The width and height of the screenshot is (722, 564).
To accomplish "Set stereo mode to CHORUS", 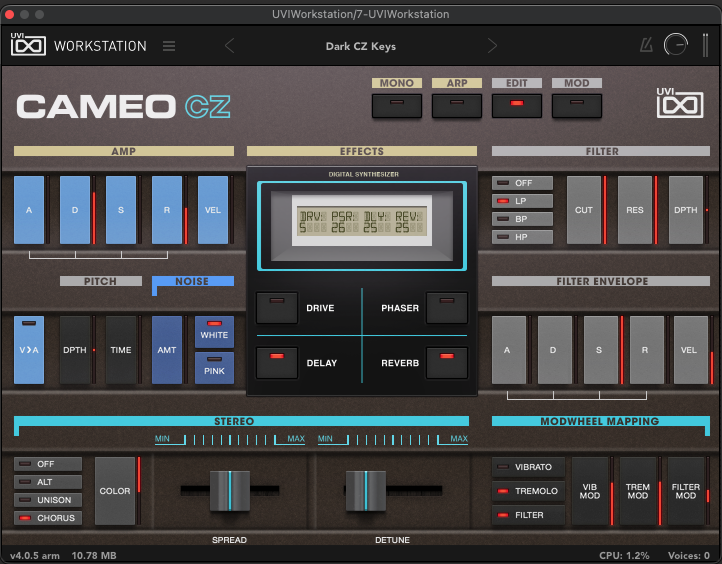I will [48, 518].
